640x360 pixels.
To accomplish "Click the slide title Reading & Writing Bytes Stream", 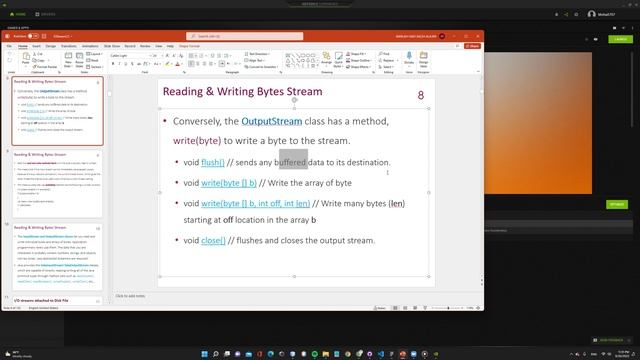I will [x=242, y=91].
